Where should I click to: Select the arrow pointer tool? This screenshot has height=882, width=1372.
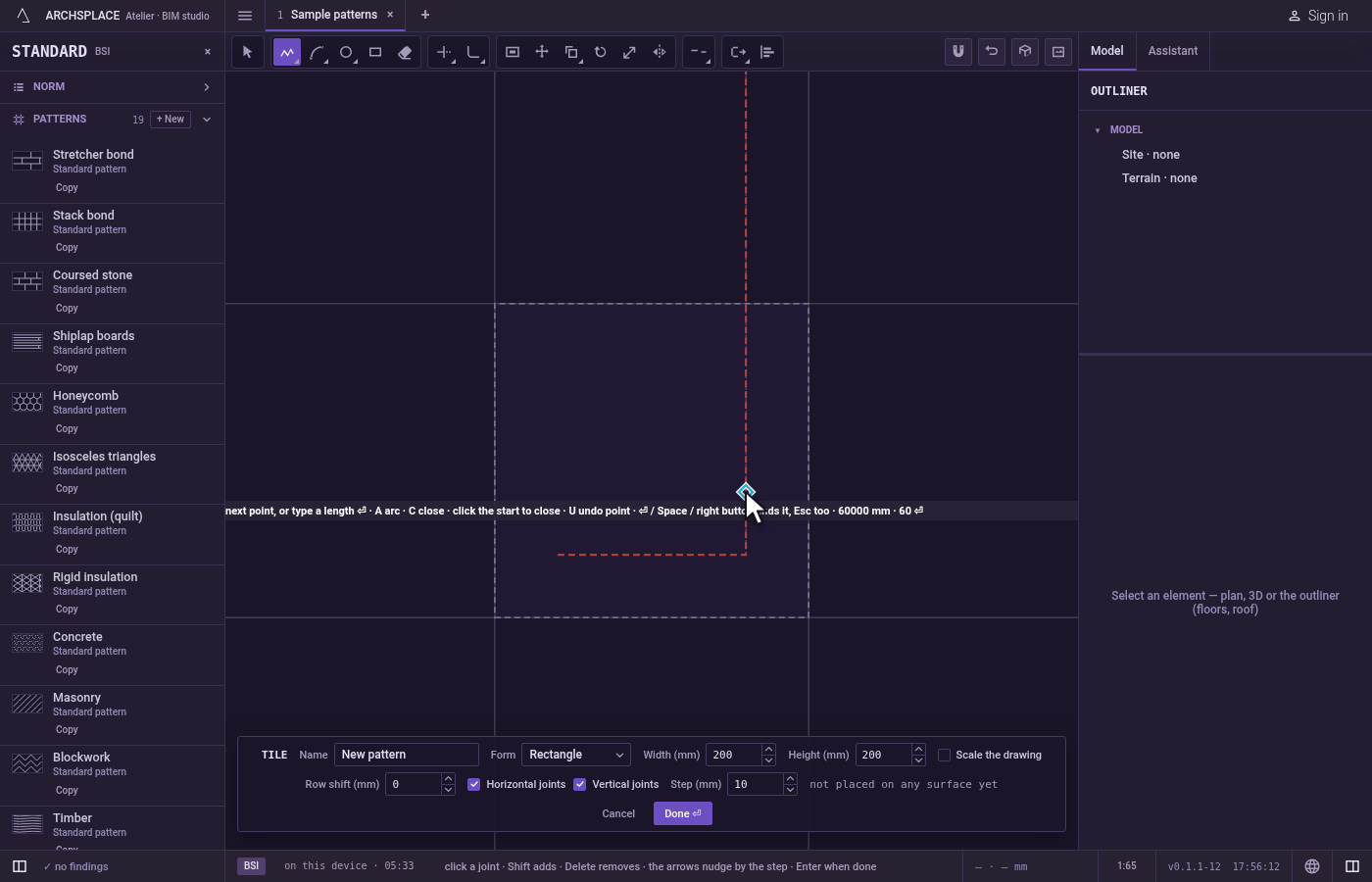click(248, 52)
